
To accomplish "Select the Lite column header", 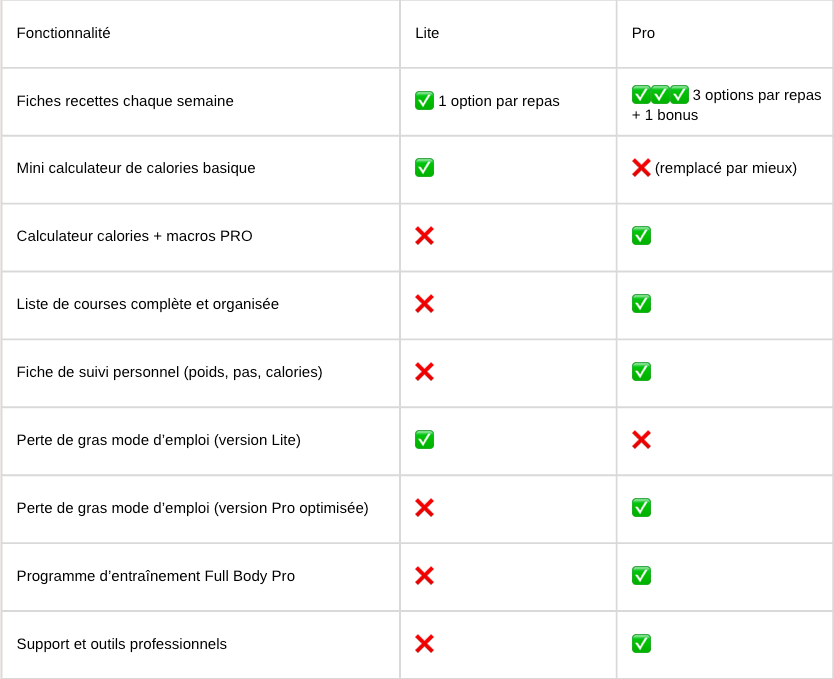I will pyautogui.click(x=508, y=34).
